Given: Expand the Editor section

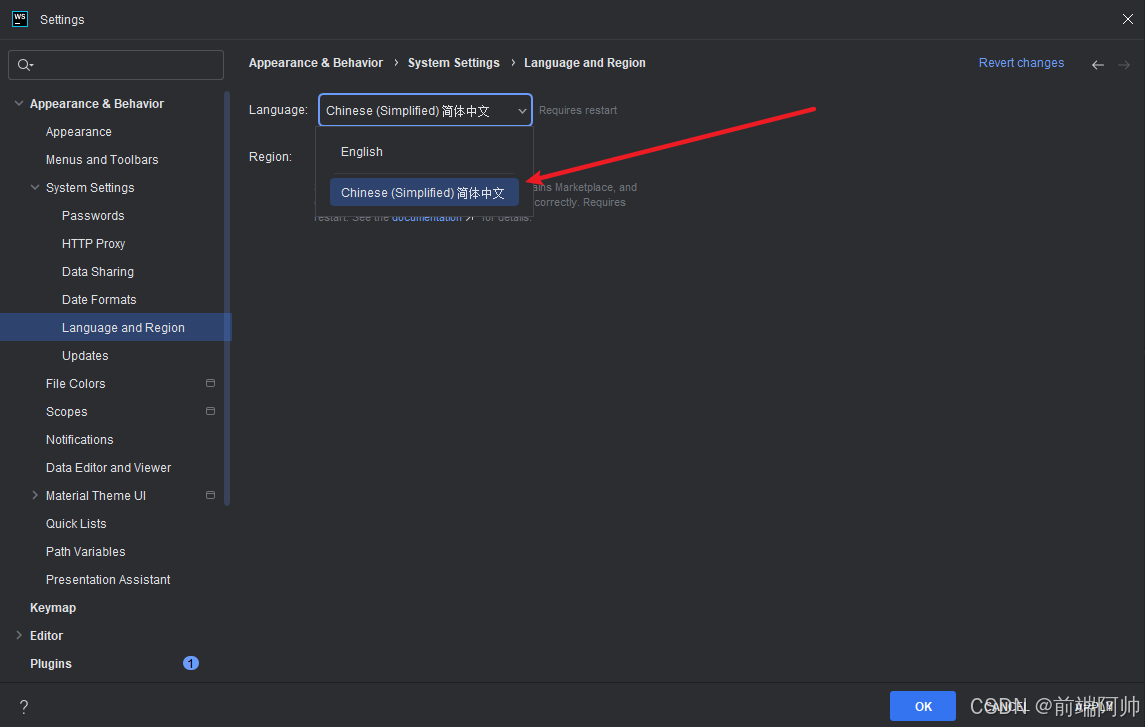Looking at the screenshot, I should [x=19, y=635].
